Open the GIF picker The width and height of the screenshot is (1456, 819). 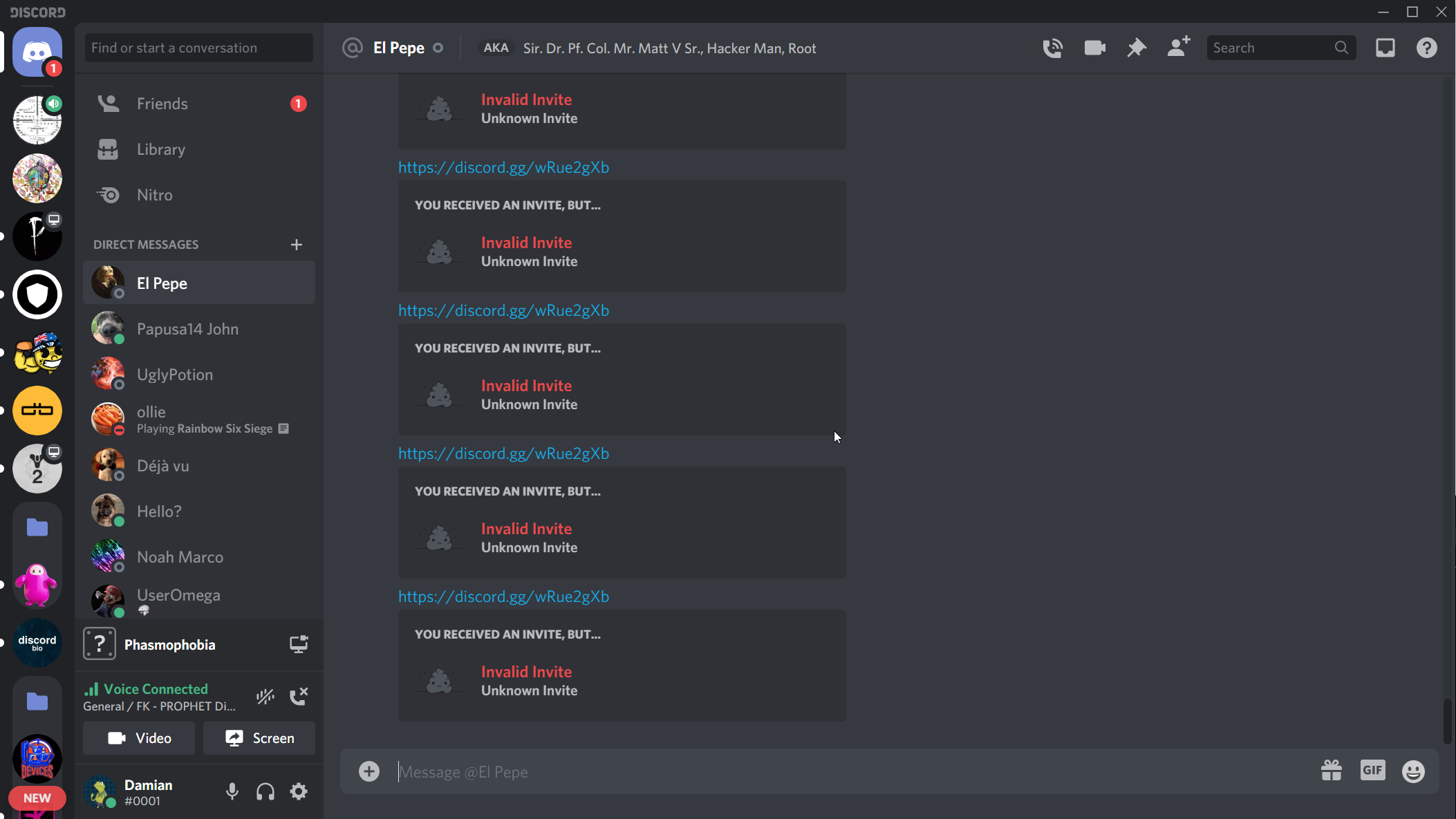[x=1372, y=771]
